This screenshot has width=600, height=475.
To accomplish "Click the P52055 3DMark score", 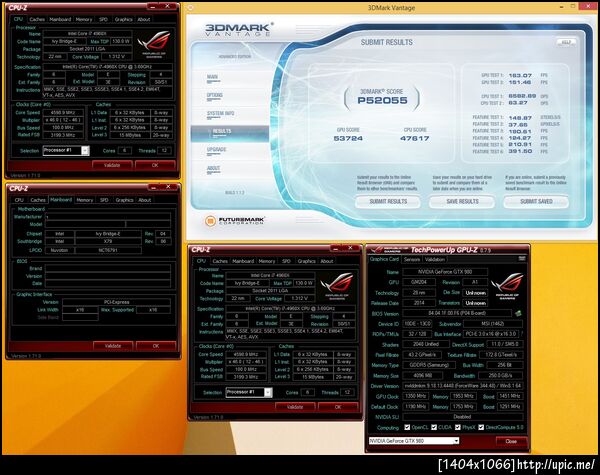I will click(382, 101).
